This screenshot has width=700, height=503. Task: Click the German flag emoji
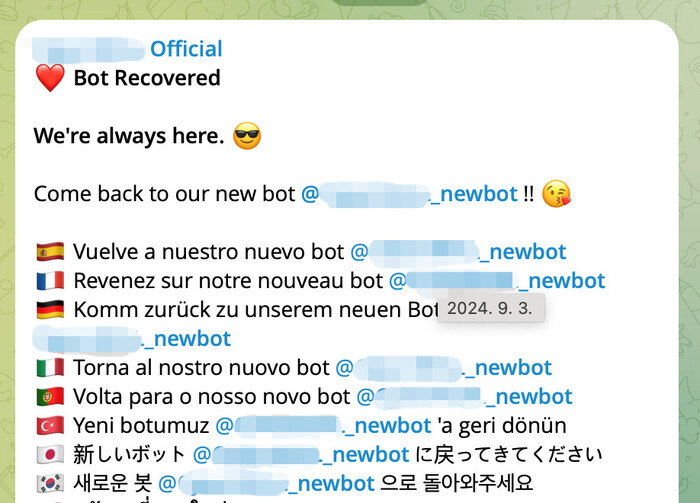tap(50, 310)
